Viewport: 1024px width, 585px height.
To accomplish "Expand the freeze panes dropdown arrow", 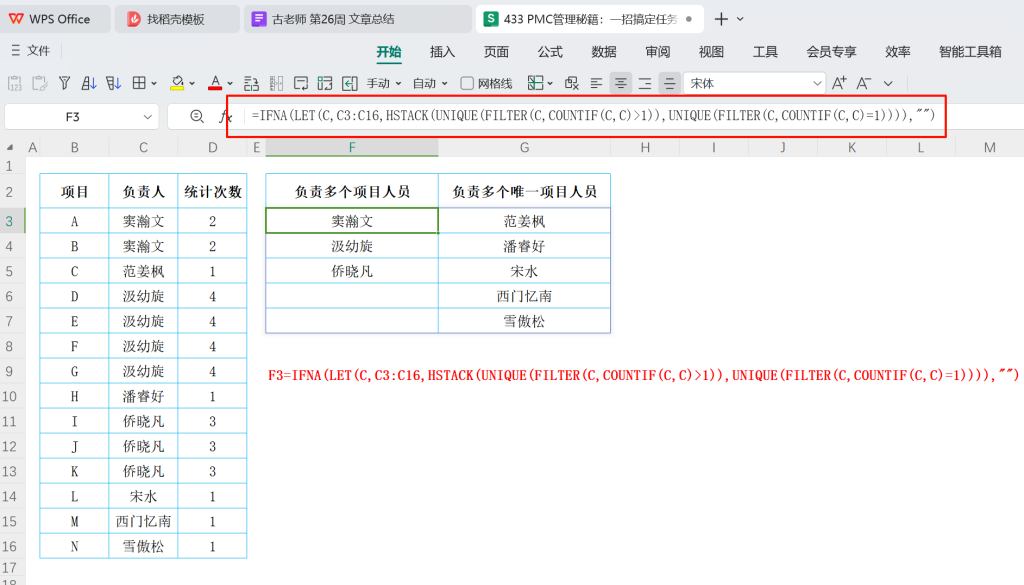I will tap(550, 84).
